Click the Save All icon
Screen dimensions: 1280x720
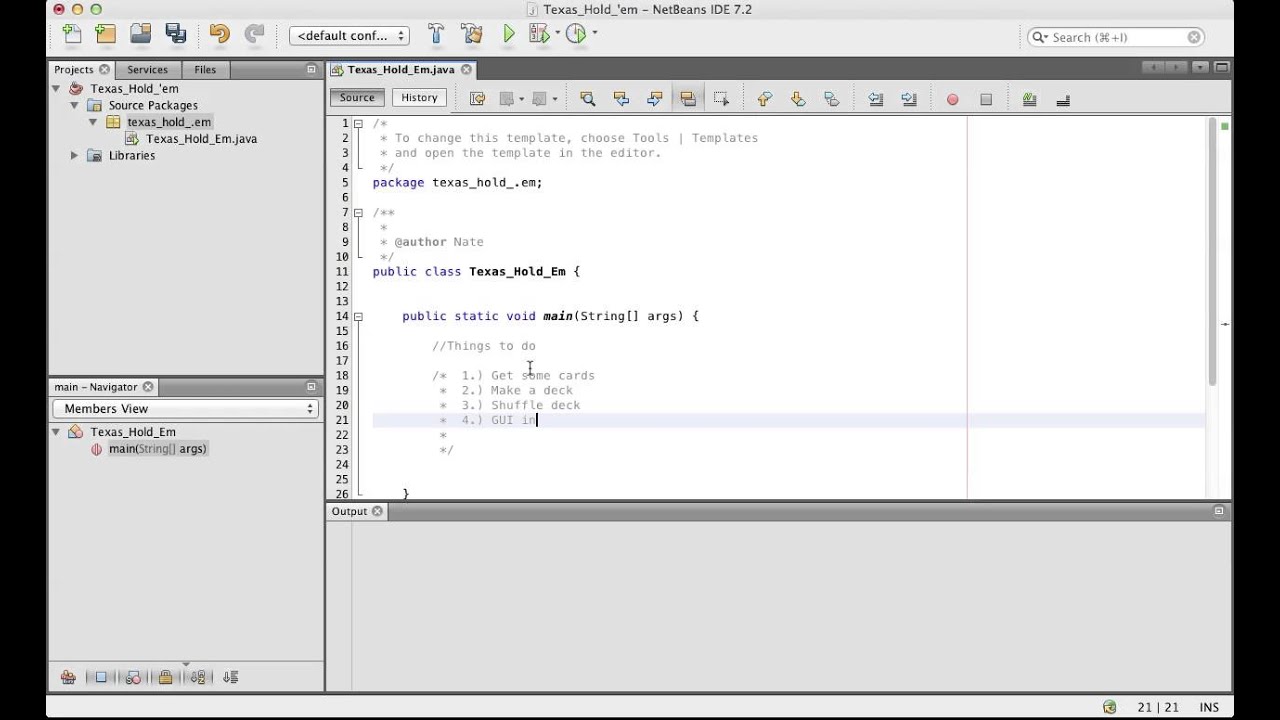[176, 34]
